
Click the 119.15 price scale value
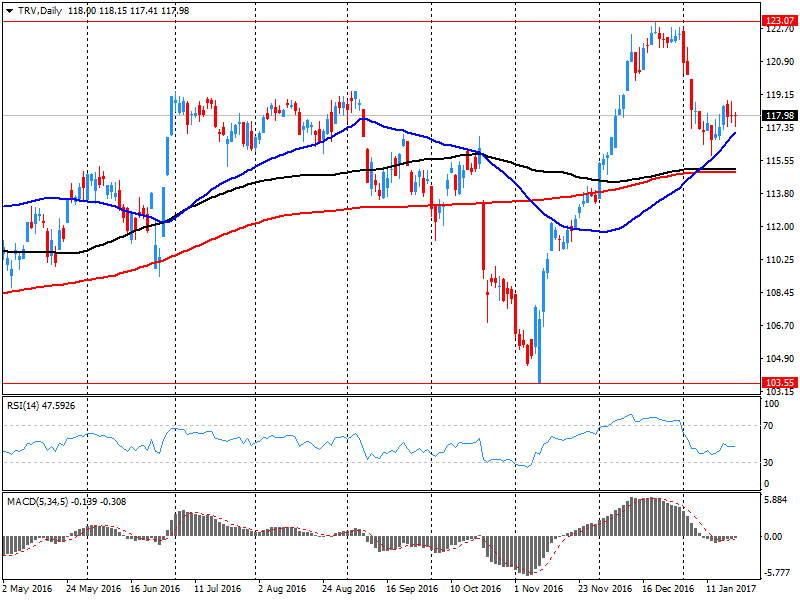(x=780, y=95)
